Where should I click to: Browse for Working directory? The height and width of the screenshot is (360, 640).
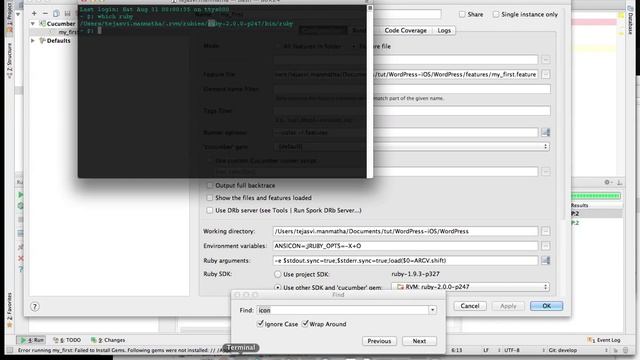click(546, 231)
